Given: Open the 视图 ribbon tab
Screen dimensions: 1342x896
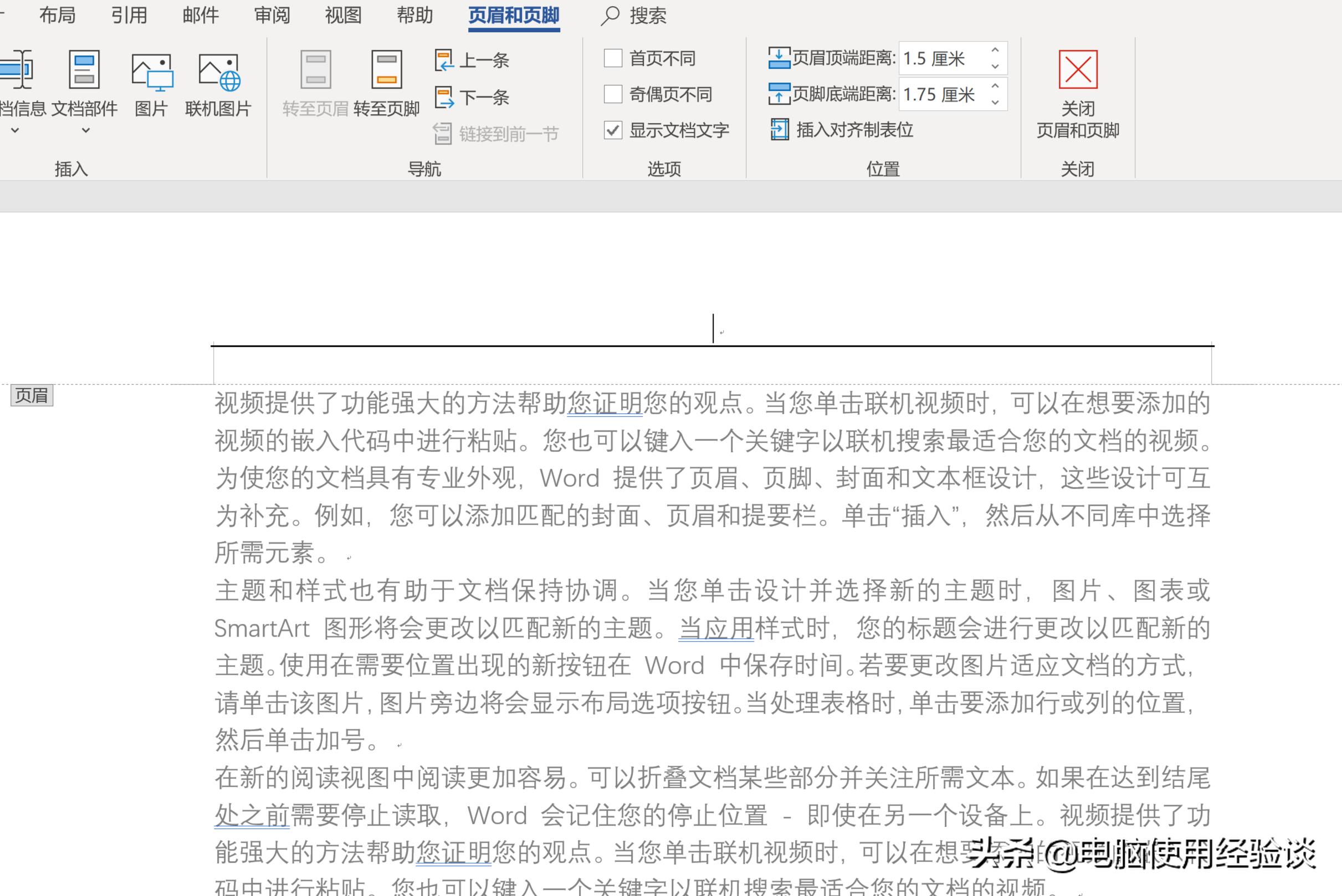Looking at the screenshot, I should [342, 16].
